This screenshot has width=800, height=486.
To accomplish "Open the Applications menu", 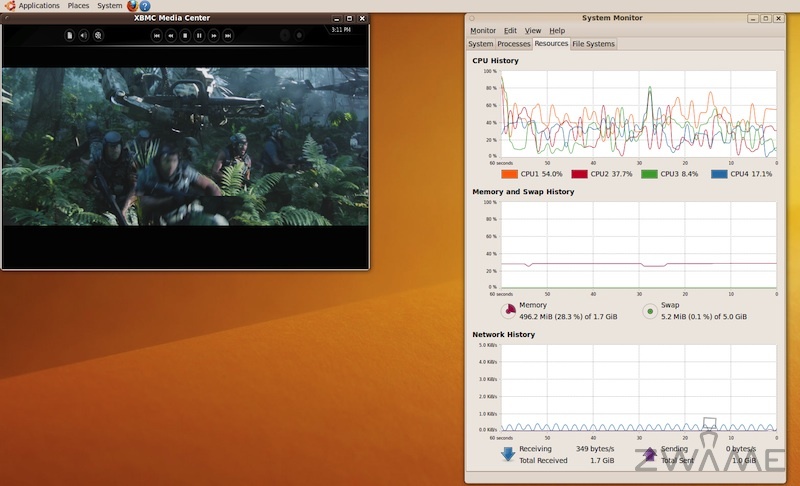I will pos(39,6).
